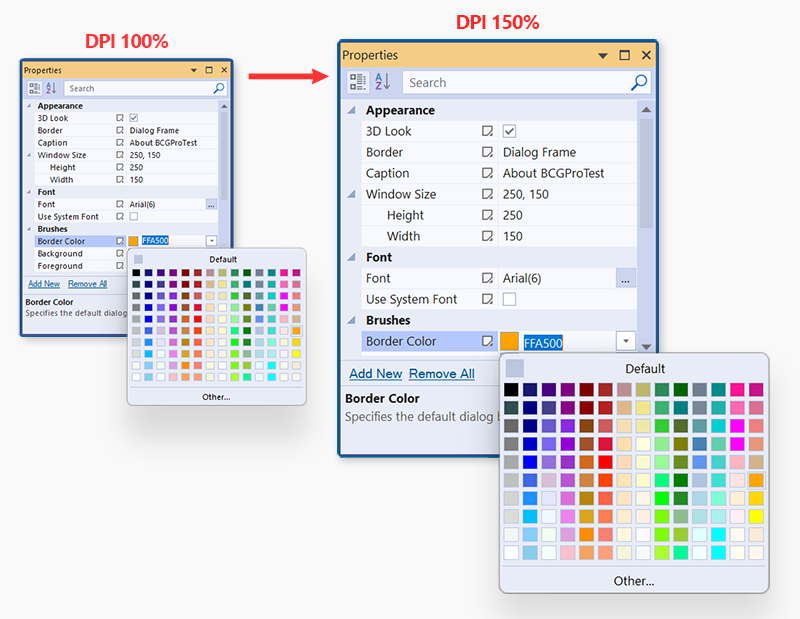Click marker icon beside Font row, 150% panel
Screen dimensions: 800x619
(487, 278)
